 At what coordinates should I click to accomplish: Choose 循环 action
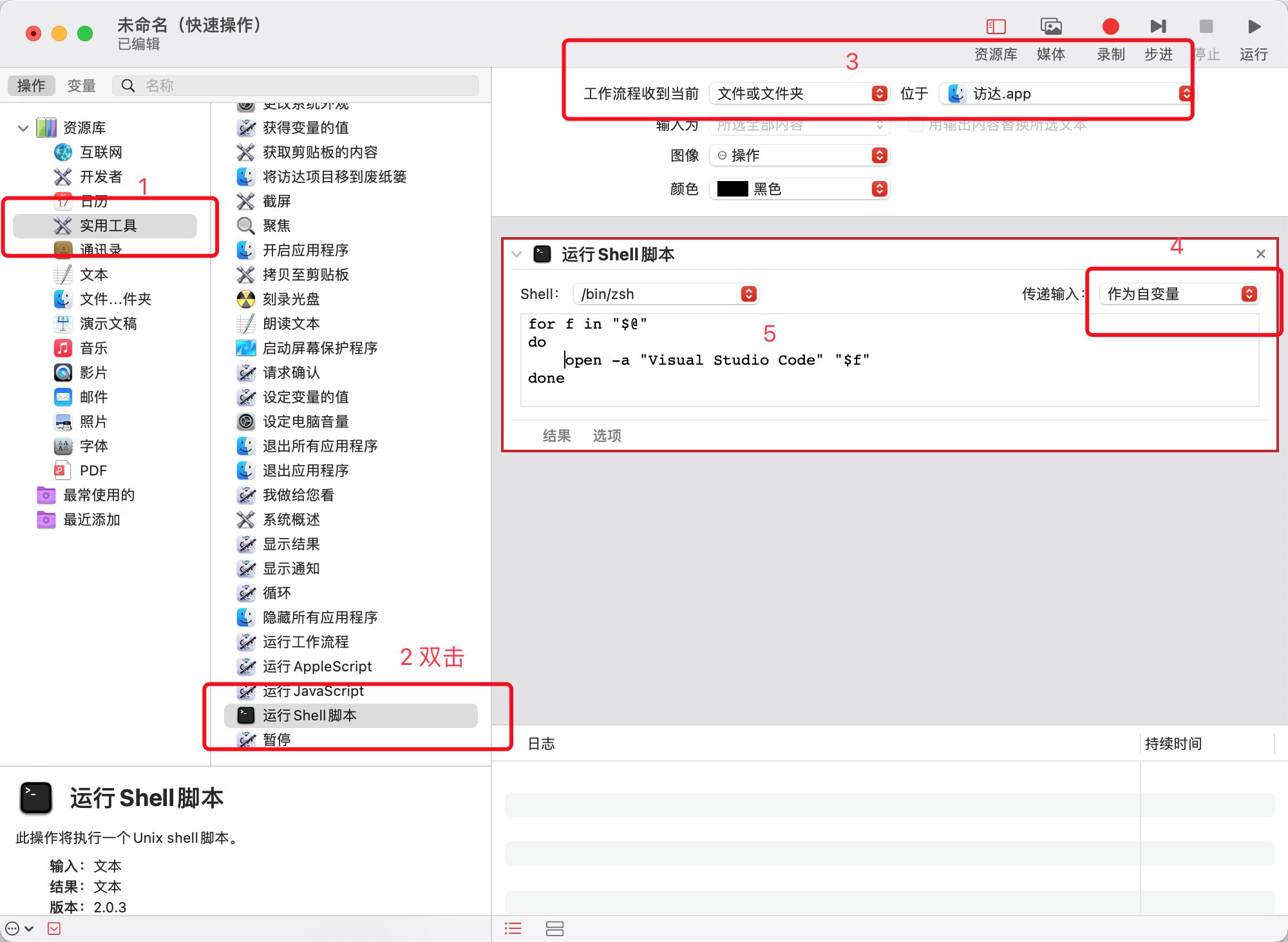[x=264, y=593]
